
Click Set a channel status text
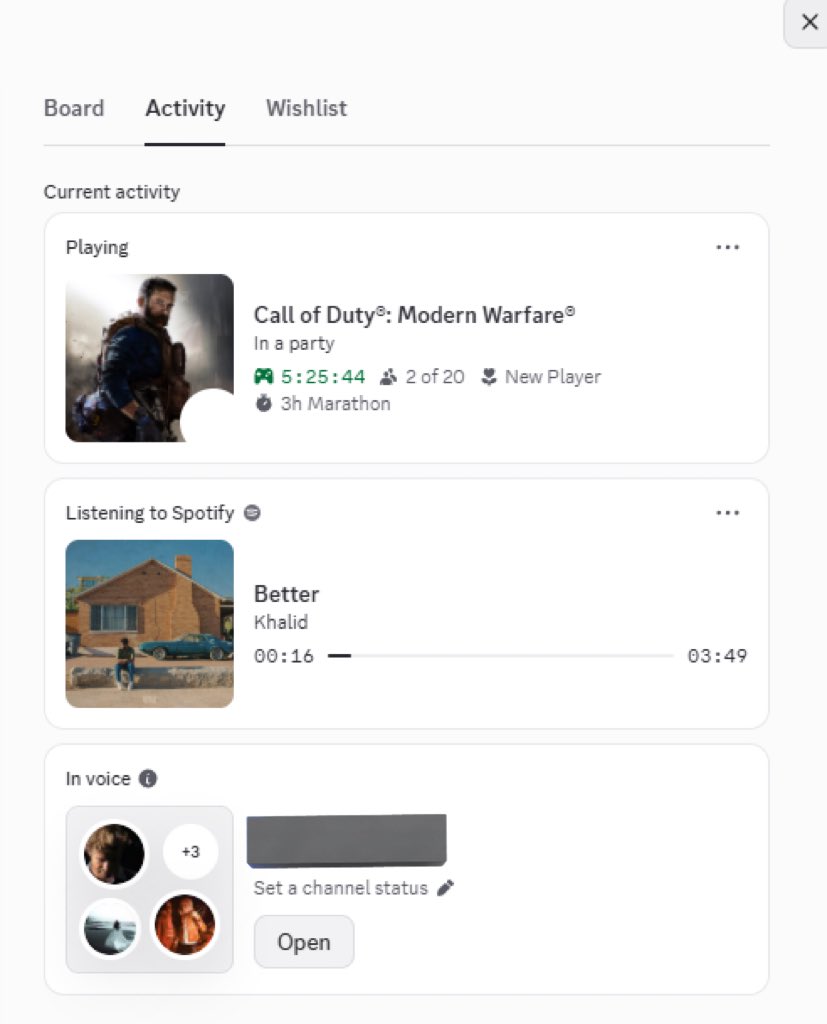point(340,888)
